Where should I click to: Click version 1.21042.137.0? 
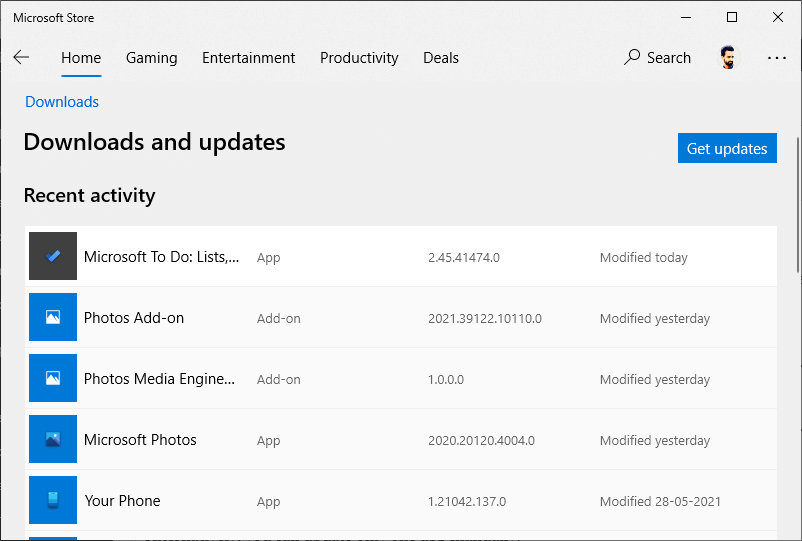(467, 502)
